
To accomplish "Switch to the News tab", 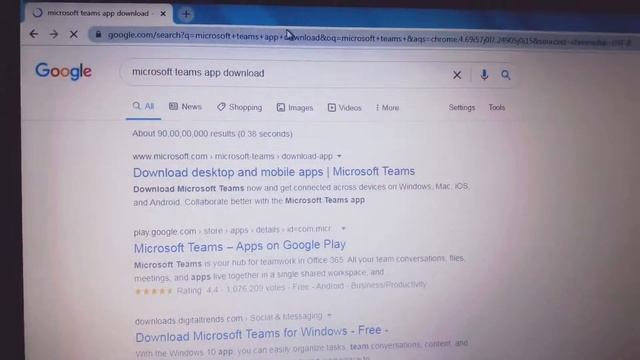I will click(185, 107).
